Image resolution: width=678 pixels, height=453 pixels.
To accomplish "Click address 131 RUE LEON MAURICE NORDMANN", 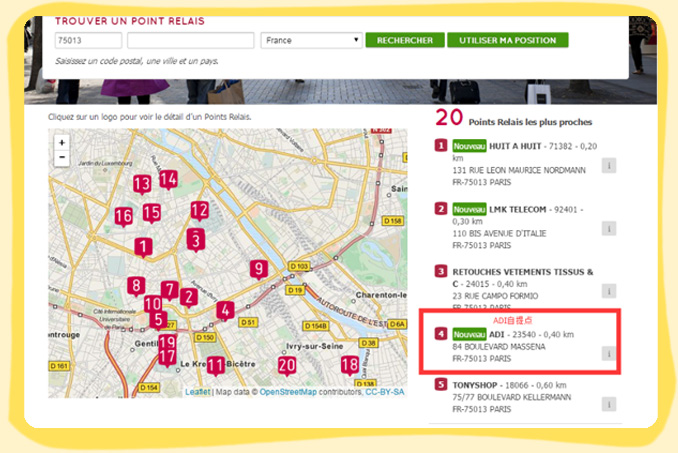I will 519,170.
